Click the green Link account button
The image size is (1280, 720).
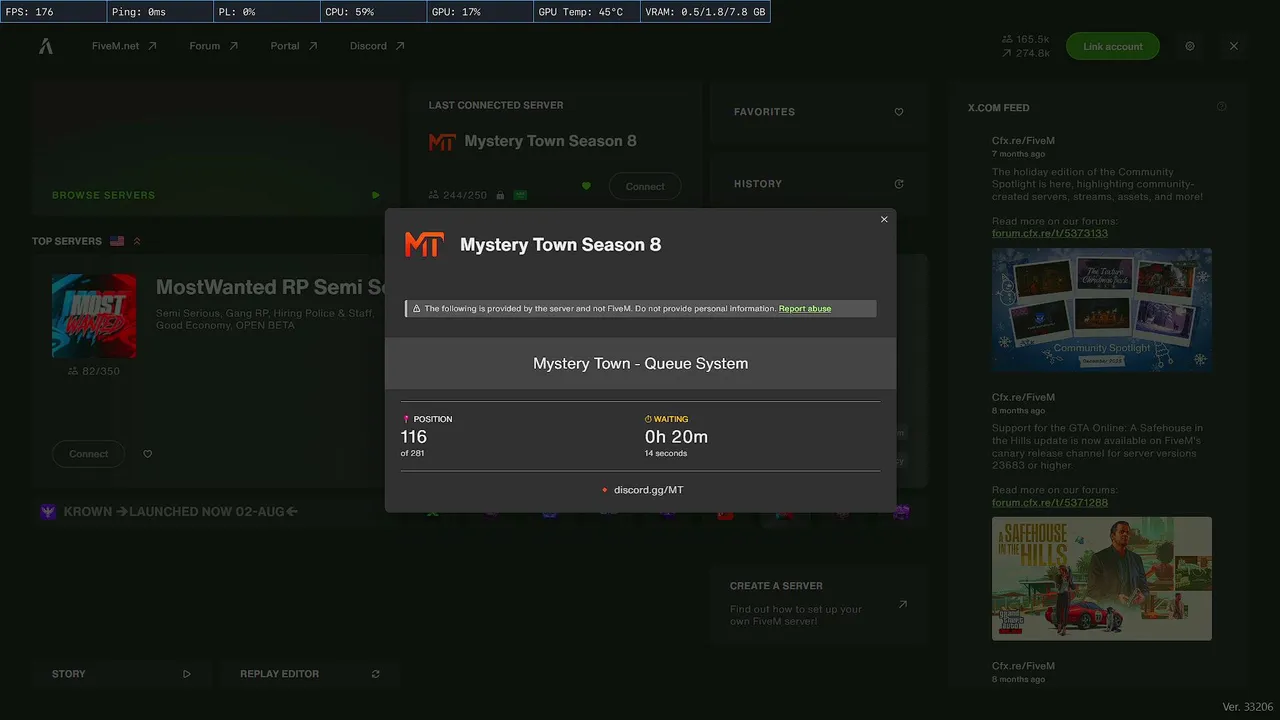click(1113, 46)
